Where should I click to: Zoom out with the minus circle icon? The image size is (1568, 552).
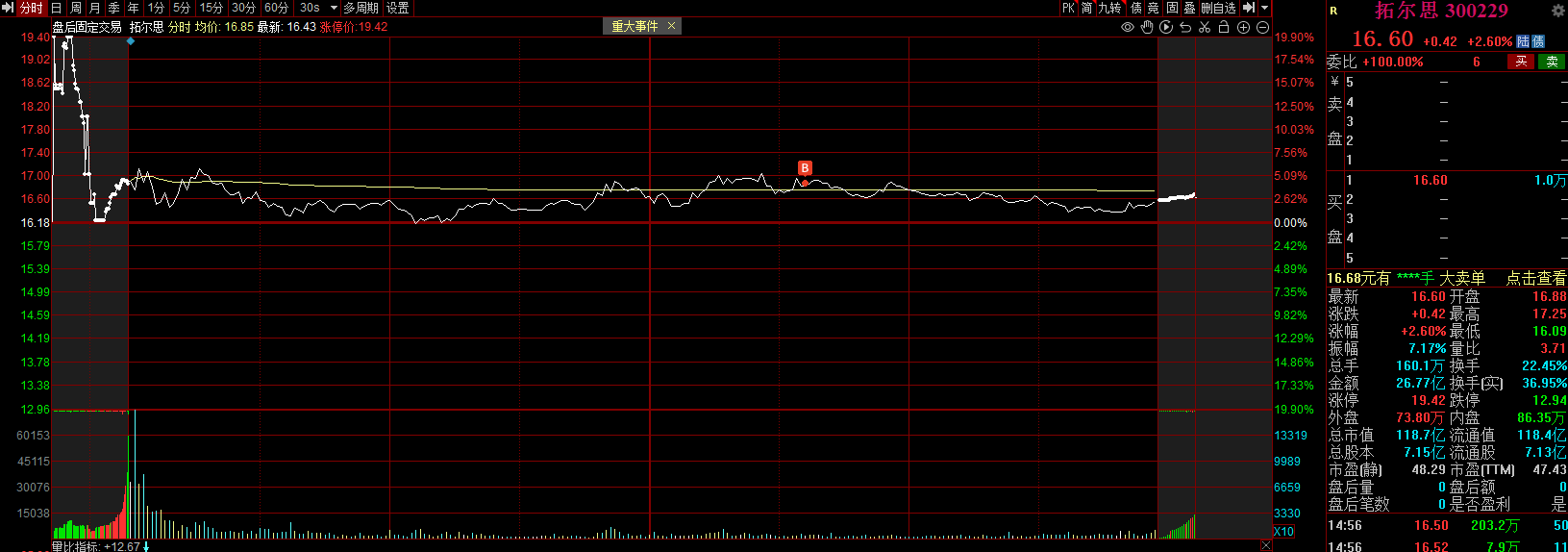click(1262, 27)
